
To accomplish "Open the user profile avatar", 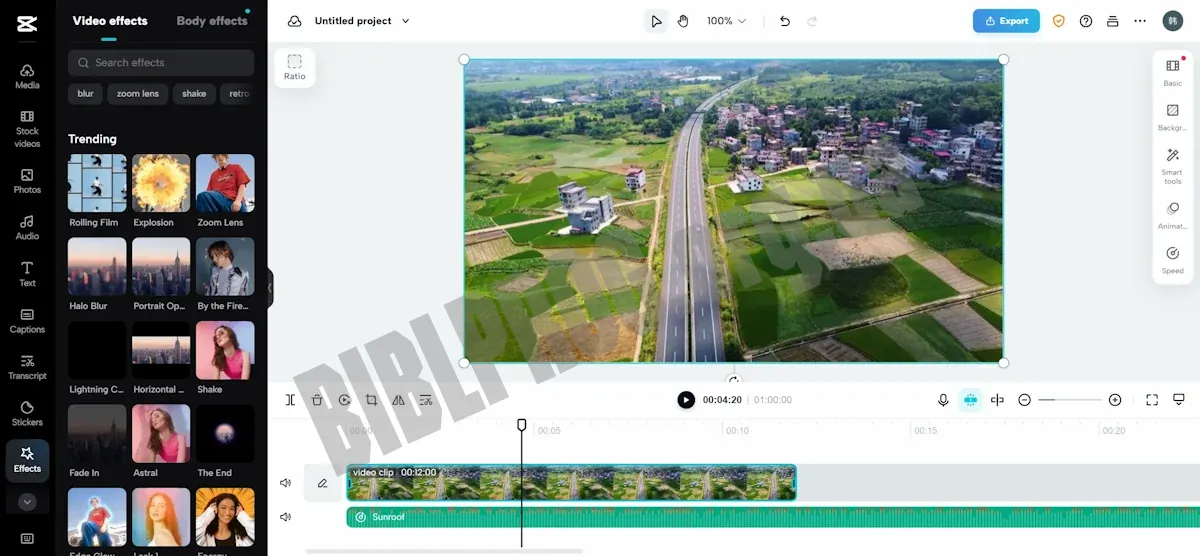I will point(1172,21).
